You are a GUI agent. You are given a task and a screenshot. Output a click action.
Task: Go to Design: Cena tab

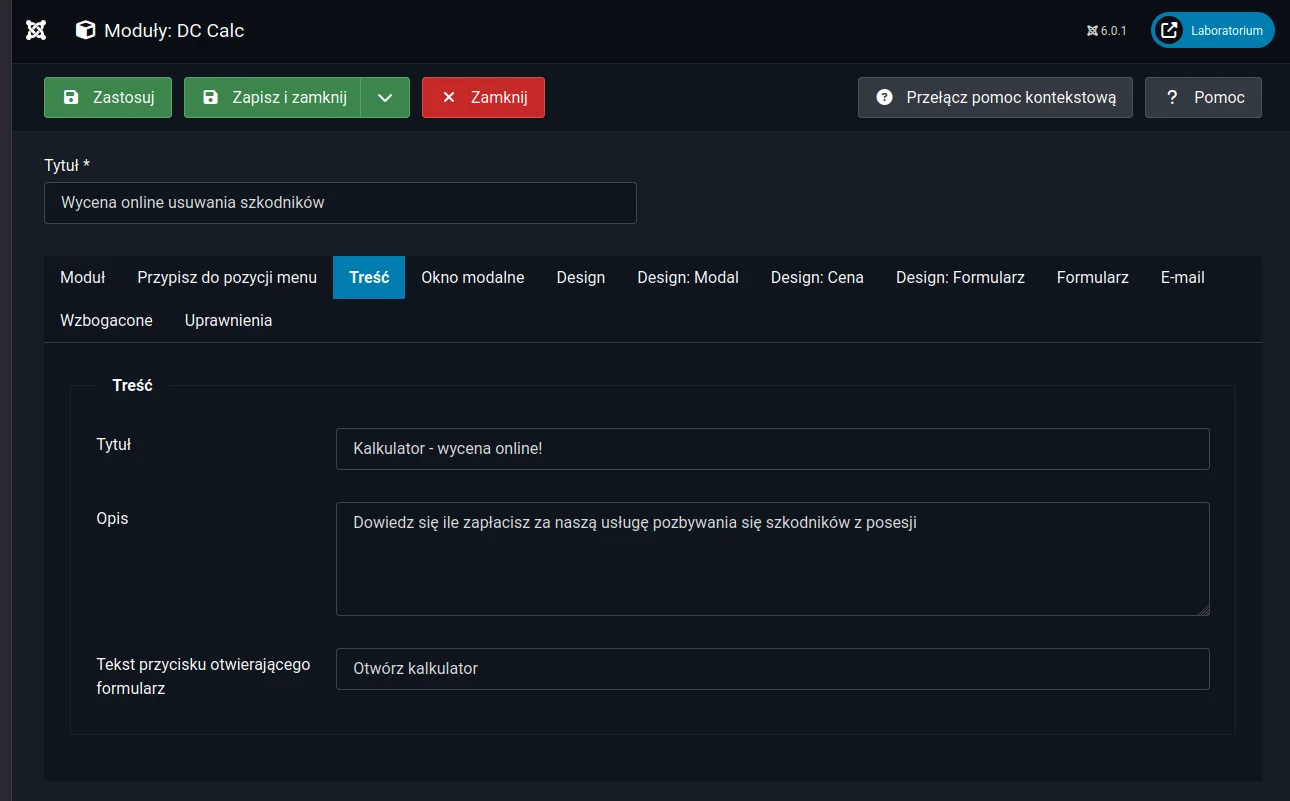click(817, 277)
